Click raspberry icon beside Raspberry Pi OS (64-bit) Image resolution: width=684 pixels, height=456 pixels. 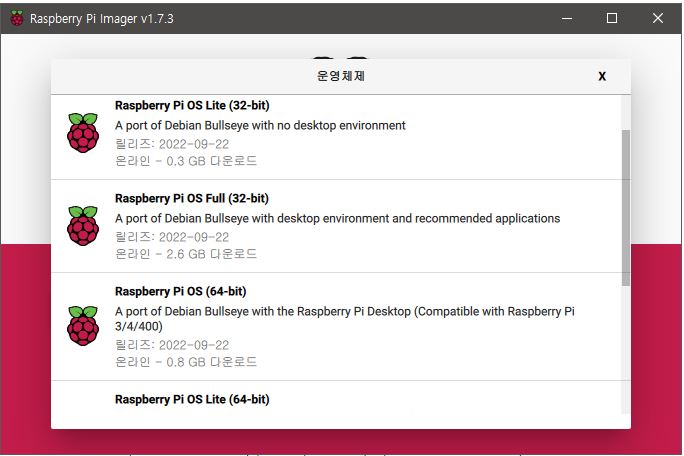83,326
